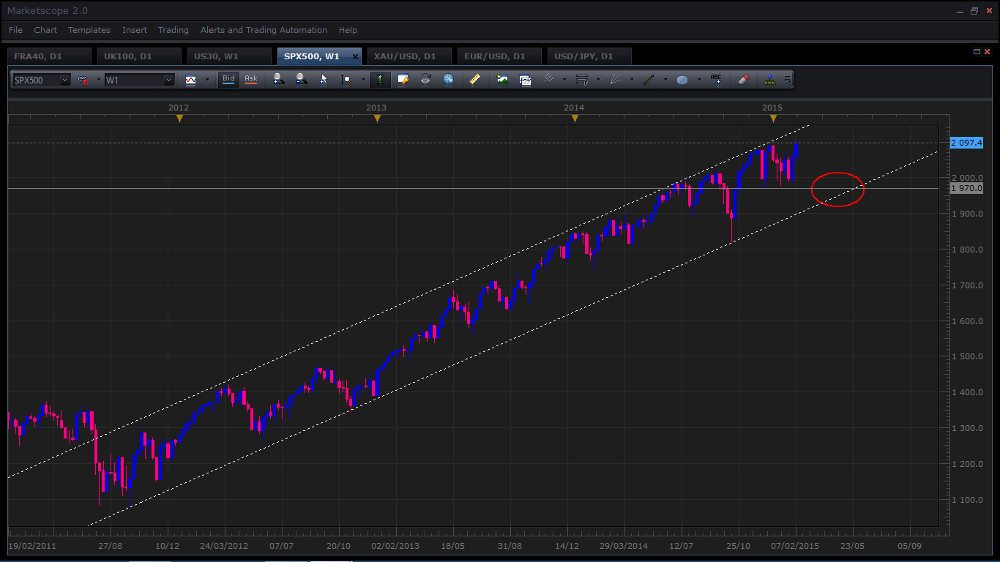Open the Templates menu
This screenshot has height=562, width=1000.
pyautogui.click(x=89, y=30)
